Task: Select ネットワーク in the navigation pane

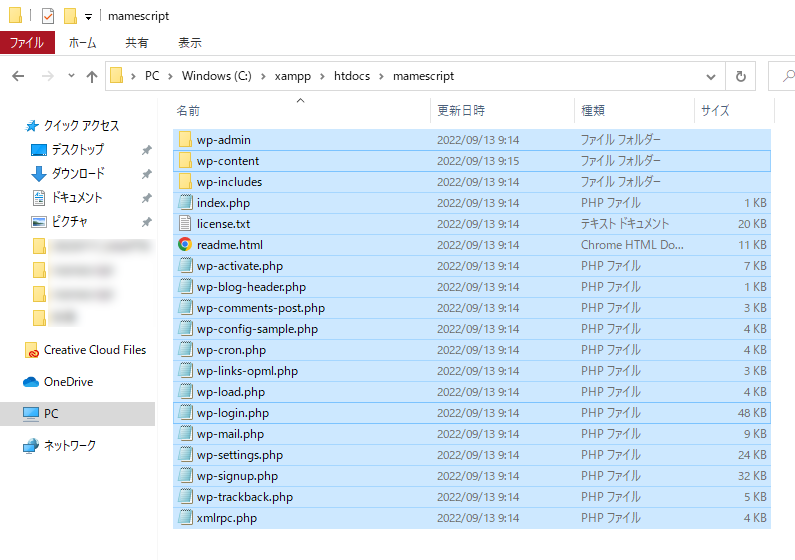Action: pyautogui.click(x=70, y=446)
